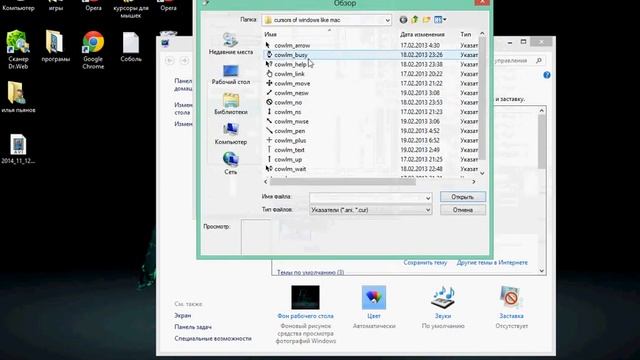
Task: Select the игры desktop item
Action: (56, 6)
